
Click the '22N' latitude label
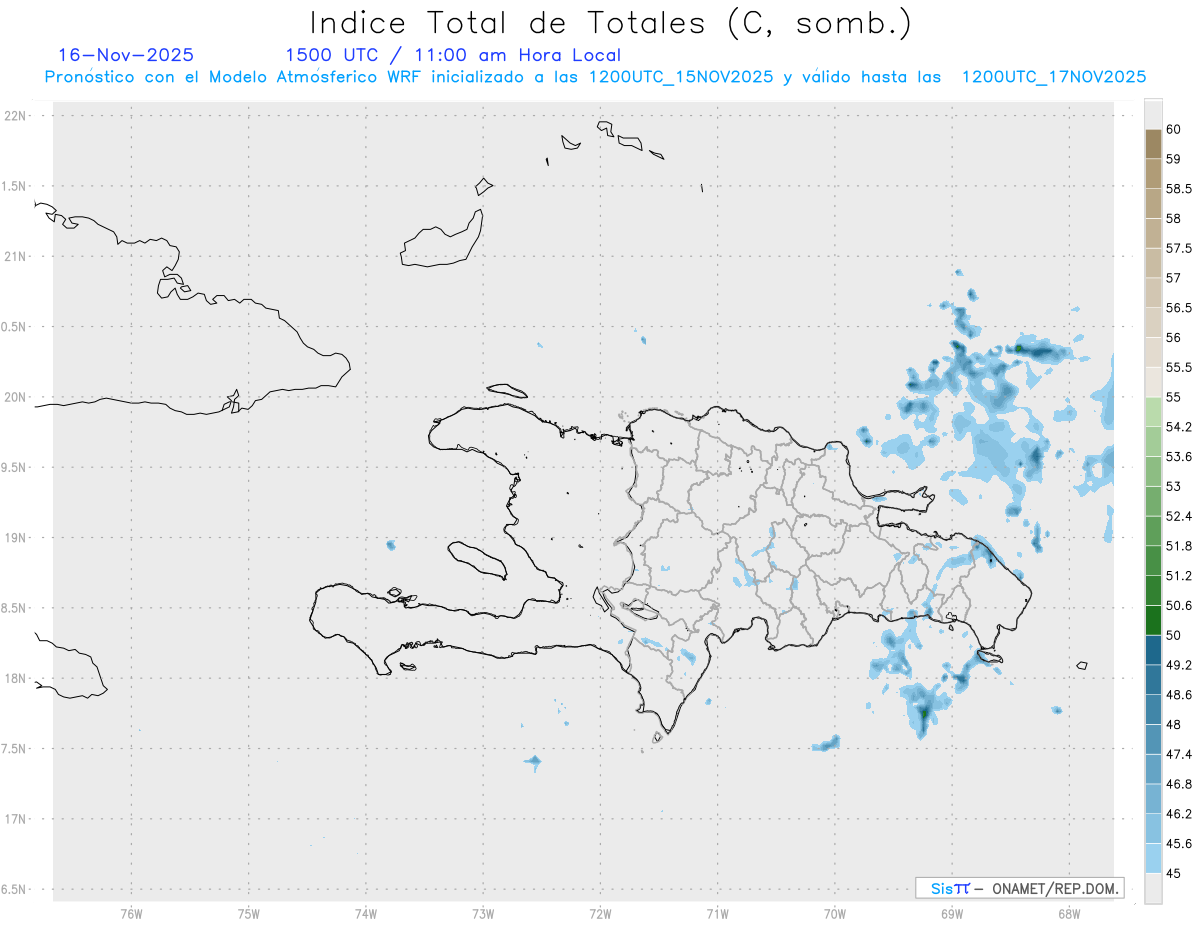16,116
